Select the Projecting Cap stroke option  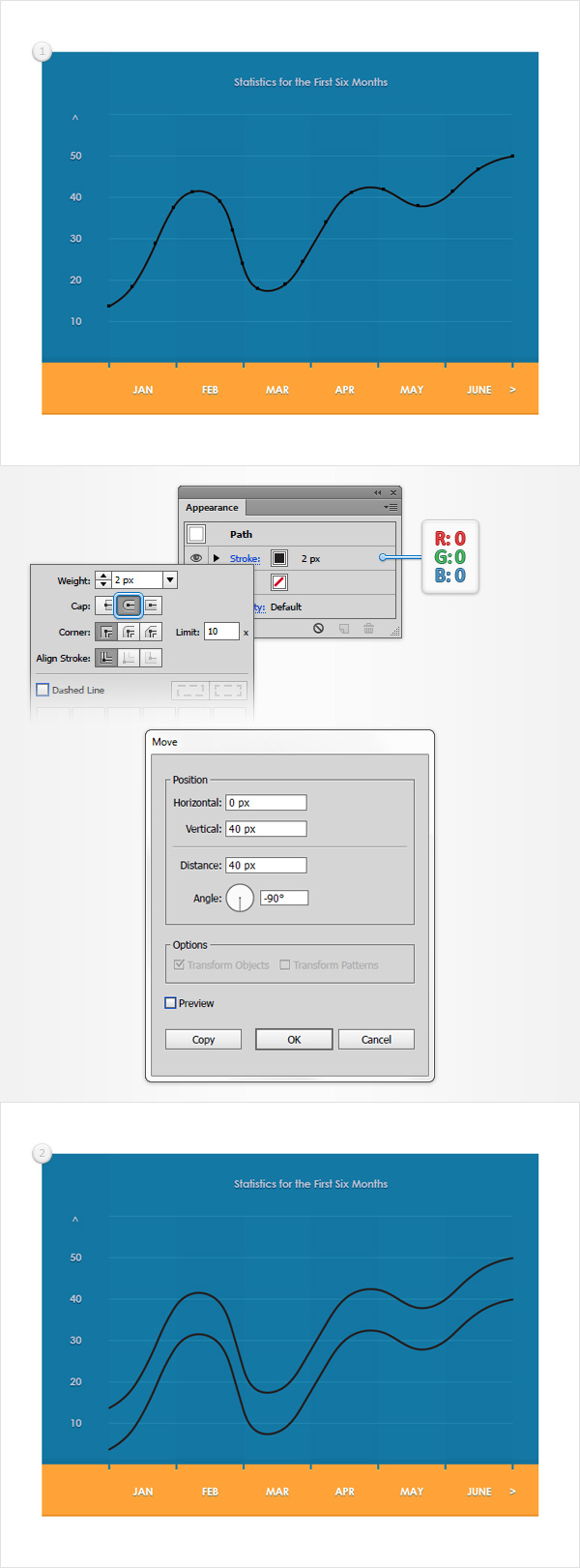[x=152, y=606]
